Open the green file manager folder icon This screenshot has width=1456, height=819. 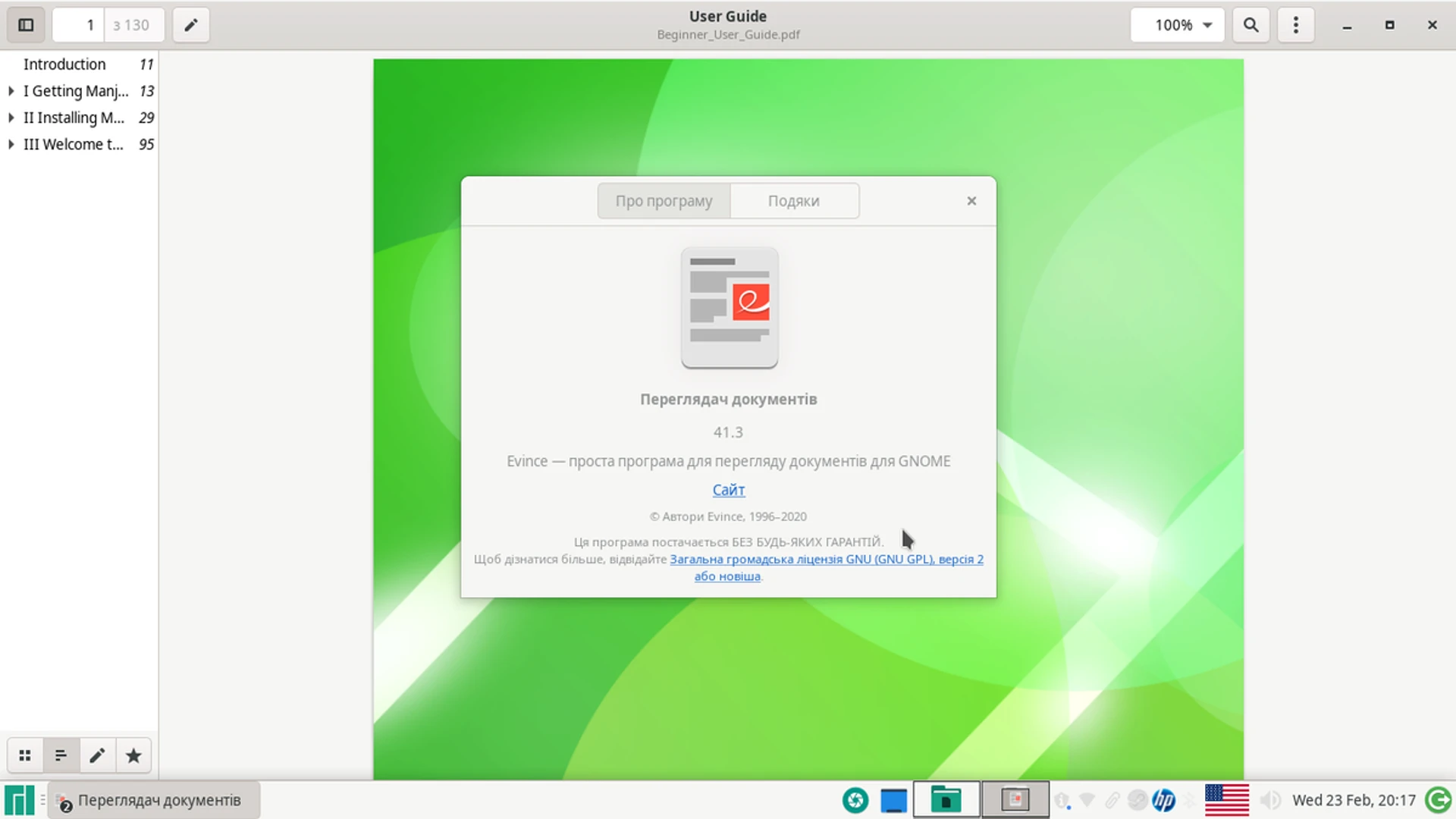(946, 800)
